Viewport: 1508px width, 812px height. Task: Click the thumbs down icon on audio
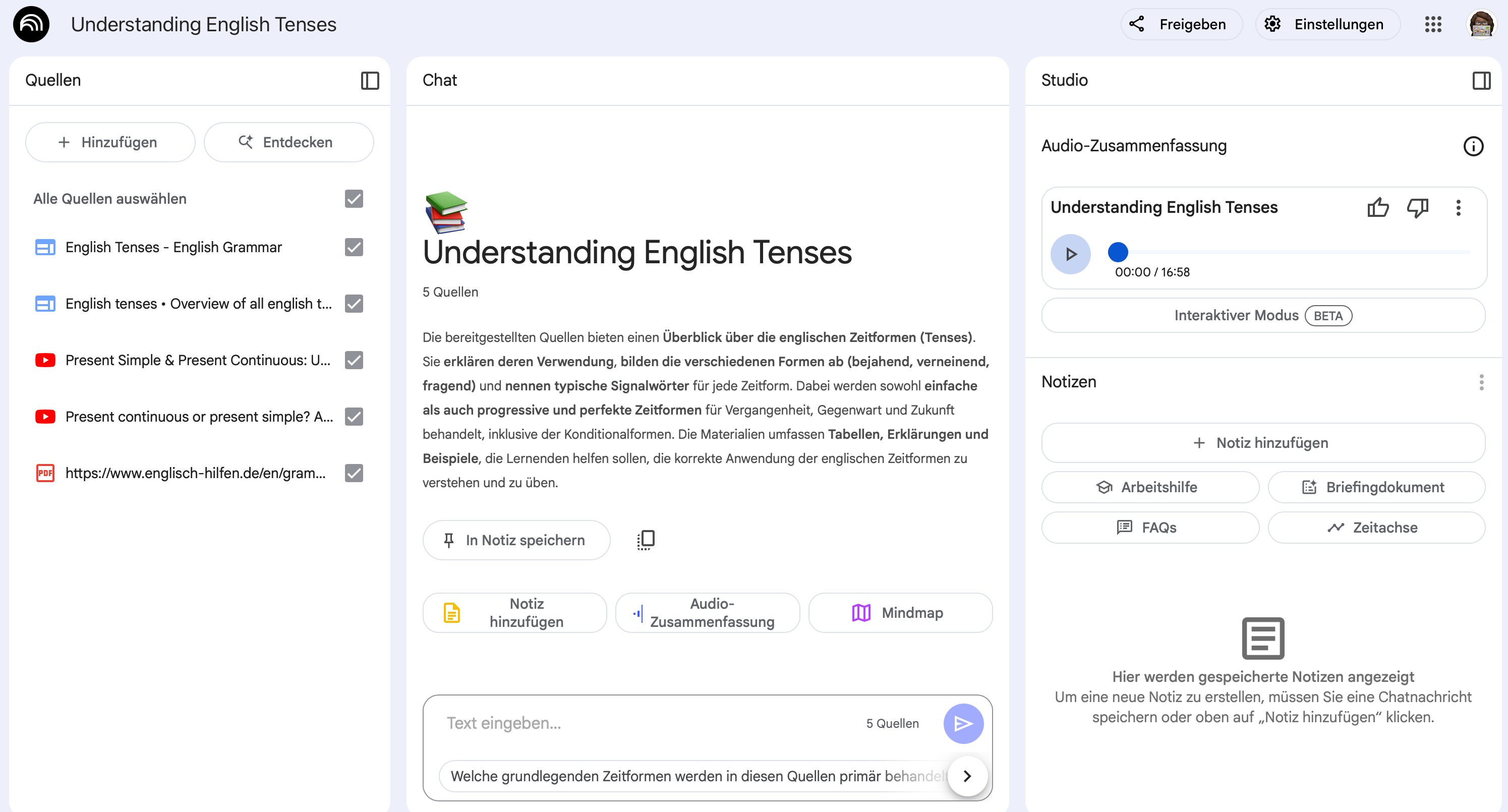pyautogui.click(x=1417, y=207)
